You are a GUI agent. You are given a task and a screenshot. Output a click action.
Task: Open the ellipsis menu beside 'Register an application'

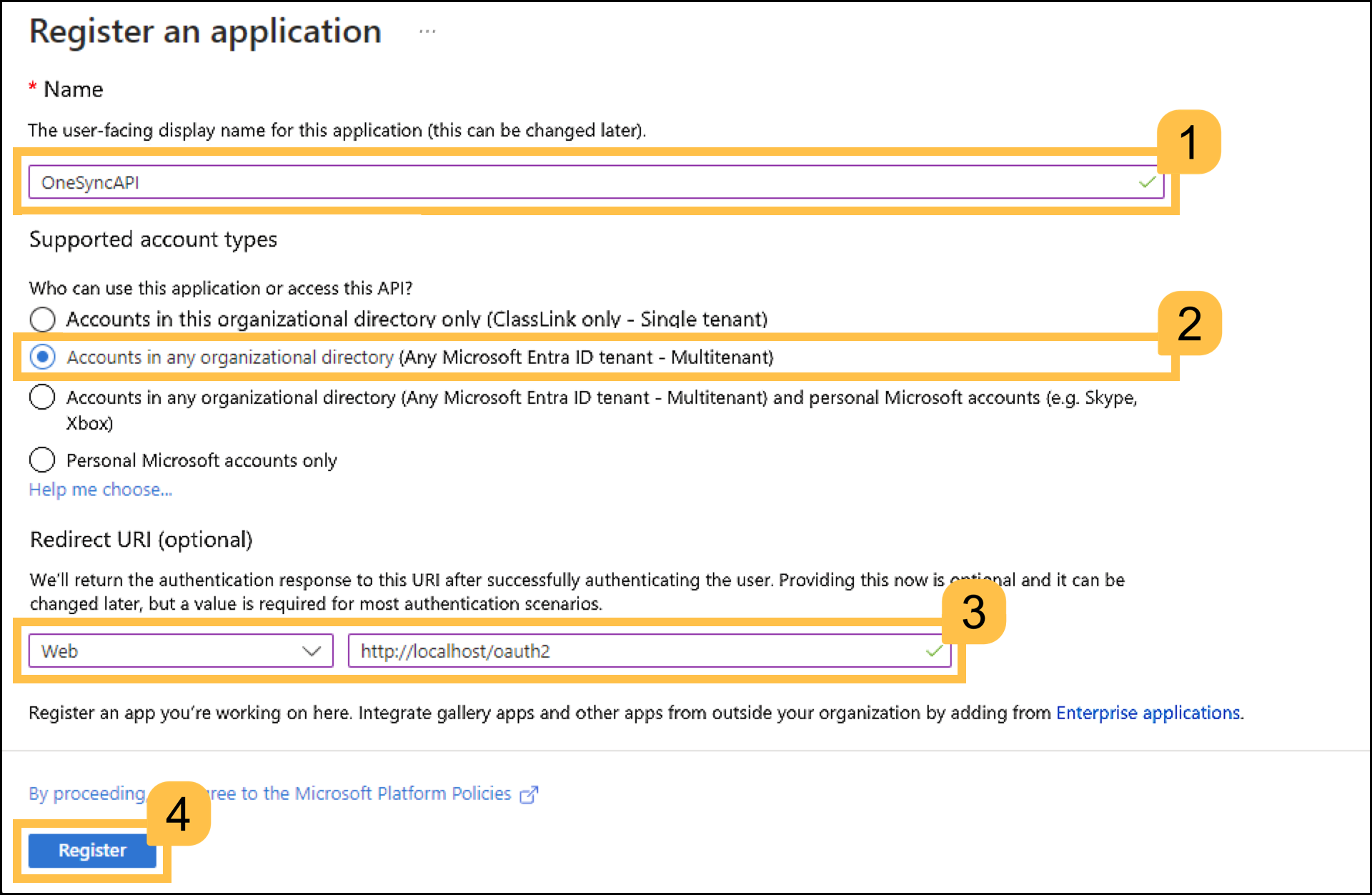427,31
